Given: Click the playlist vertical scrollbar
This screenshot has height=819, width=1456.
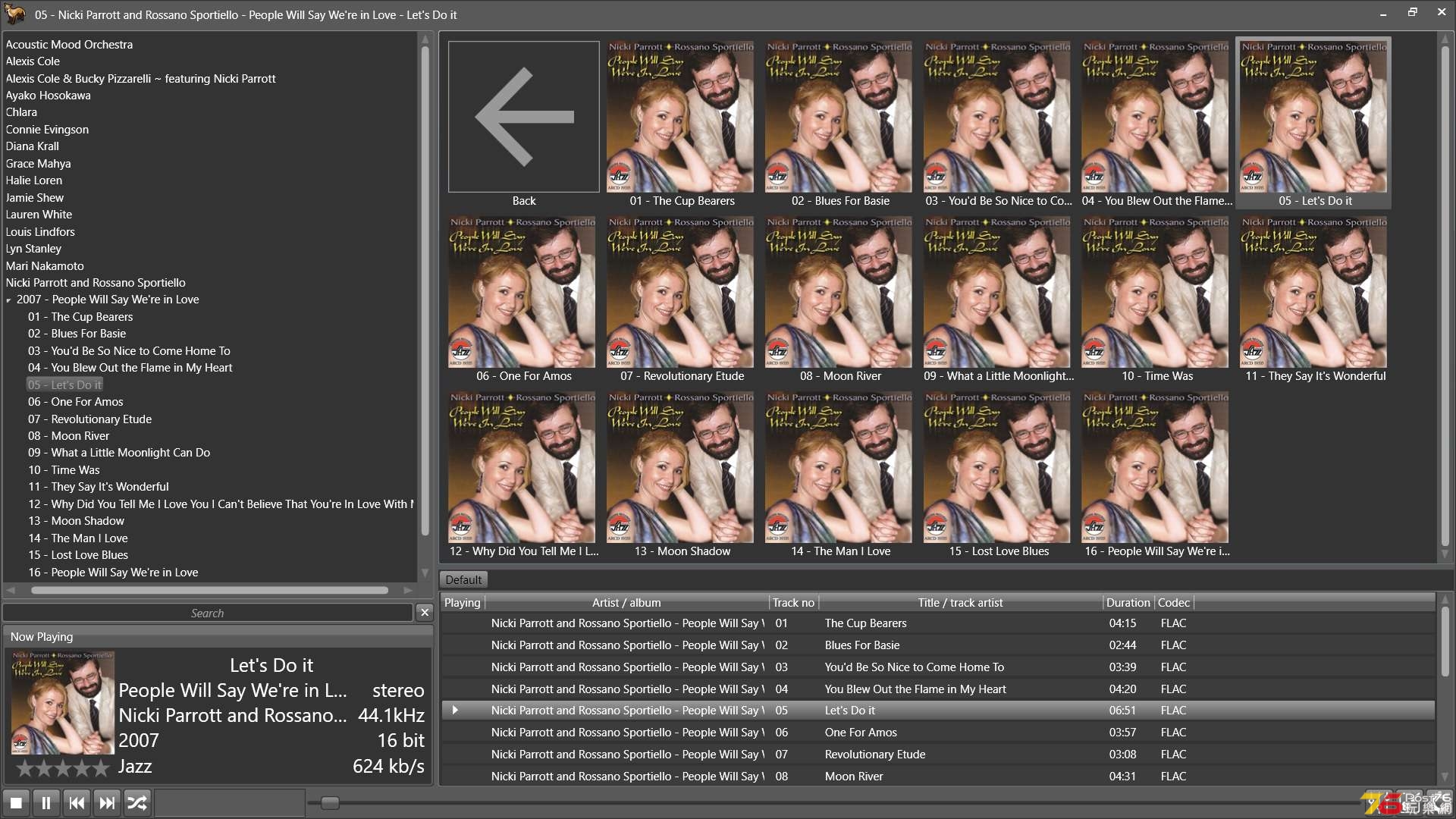Looking at the screenshot, I should (1445, 641).
